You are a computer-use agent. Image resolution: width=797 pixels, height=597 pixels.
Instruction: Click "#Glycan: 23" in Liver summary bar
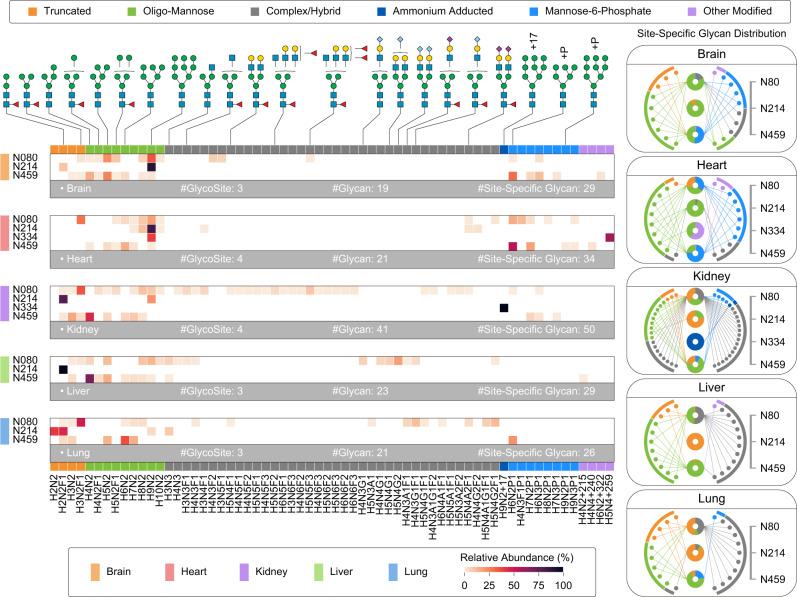pos(360,391)
